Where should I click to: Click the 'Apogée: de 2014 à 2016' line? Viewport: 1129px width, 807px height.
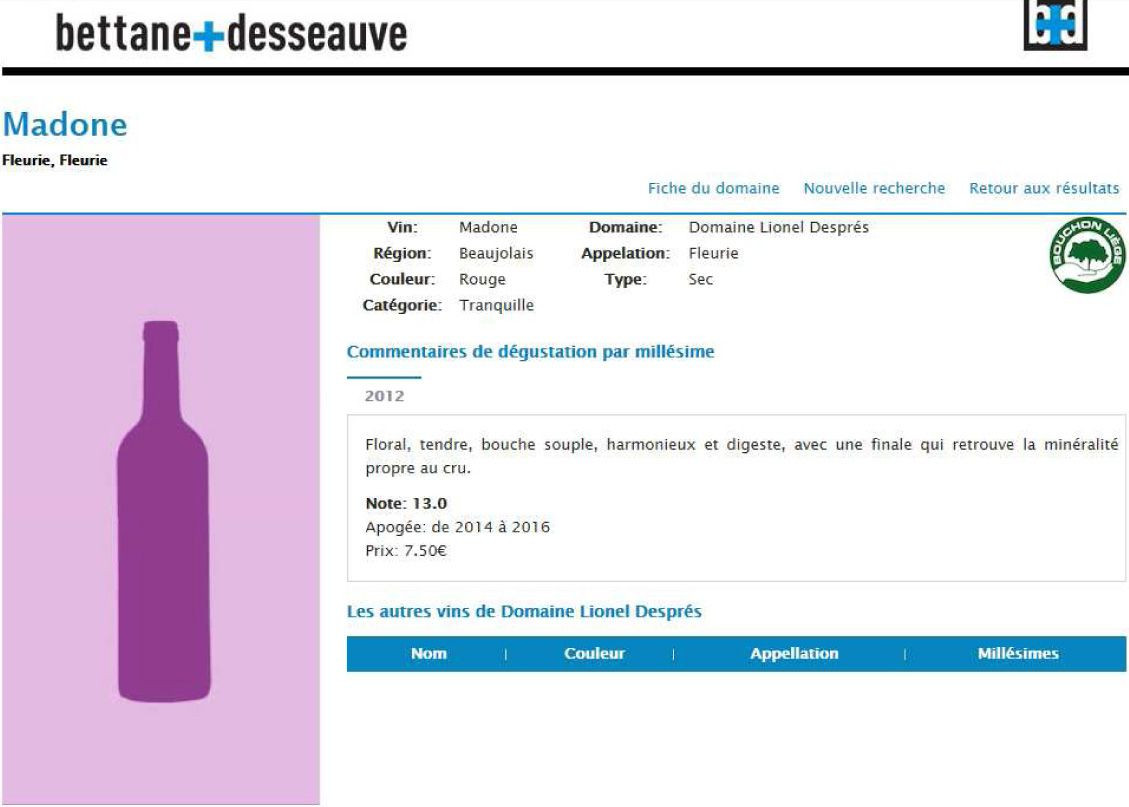click(x=457, y=527)
